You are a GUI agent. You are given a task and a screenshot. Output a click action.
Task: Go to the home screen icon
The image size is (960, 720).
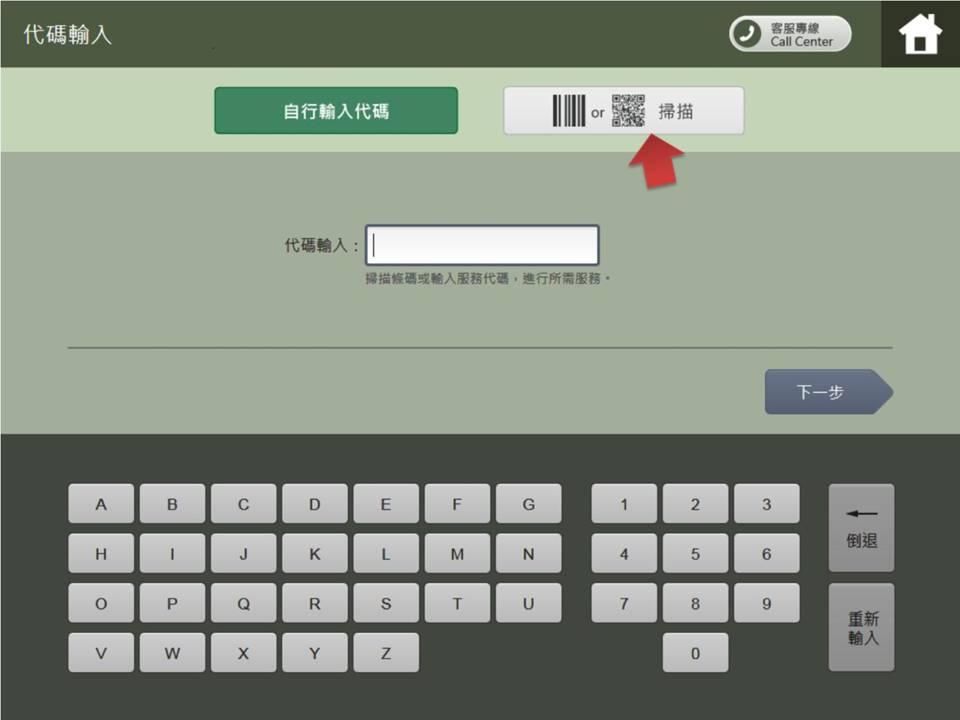coord(920,34)
